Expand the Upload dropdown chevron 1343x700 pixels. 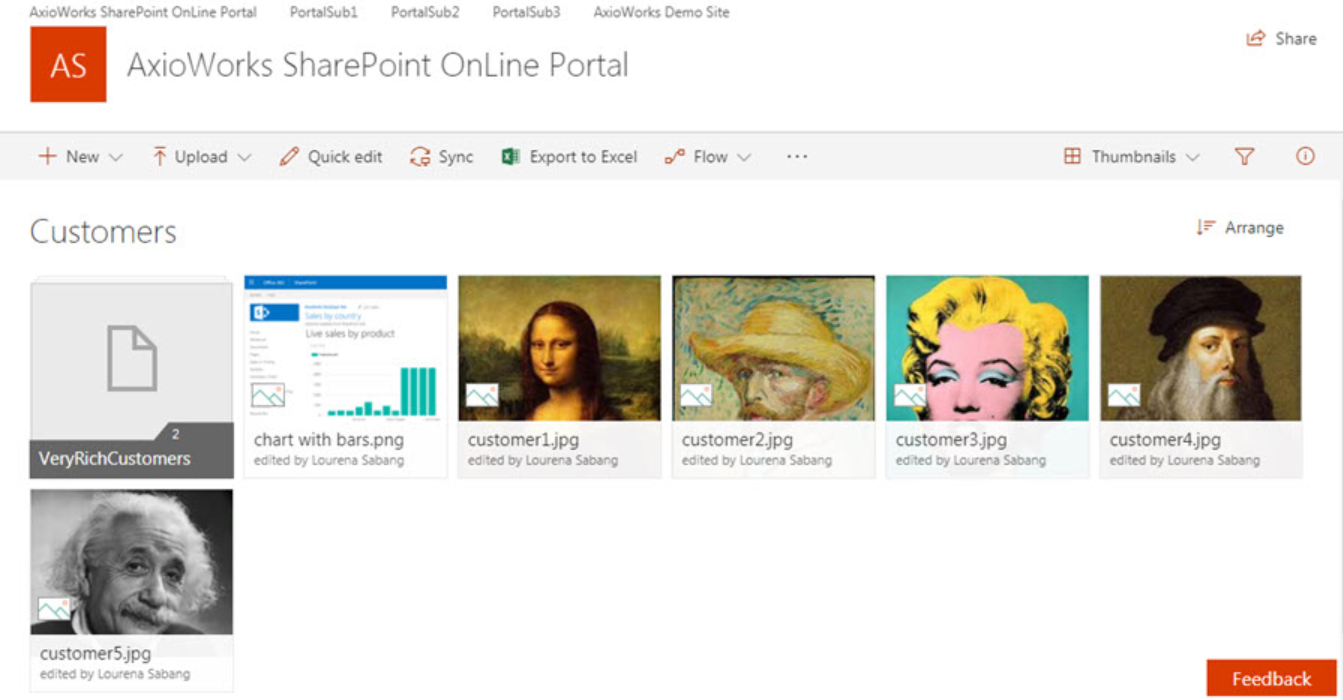(244, 157)
